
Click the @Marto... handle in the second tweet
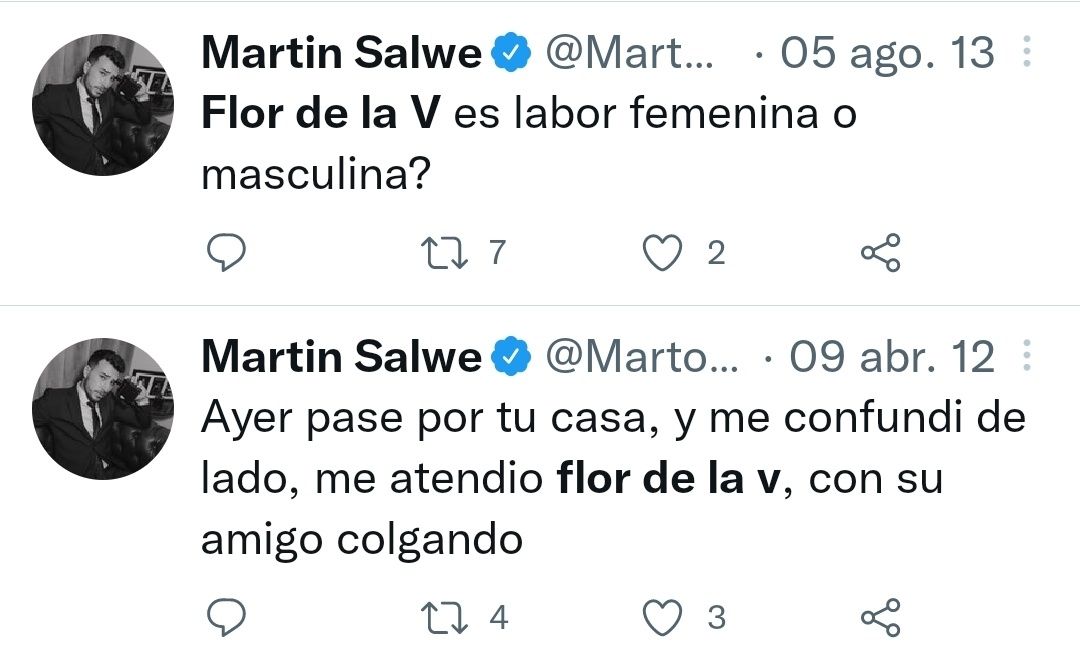(641, 357)
